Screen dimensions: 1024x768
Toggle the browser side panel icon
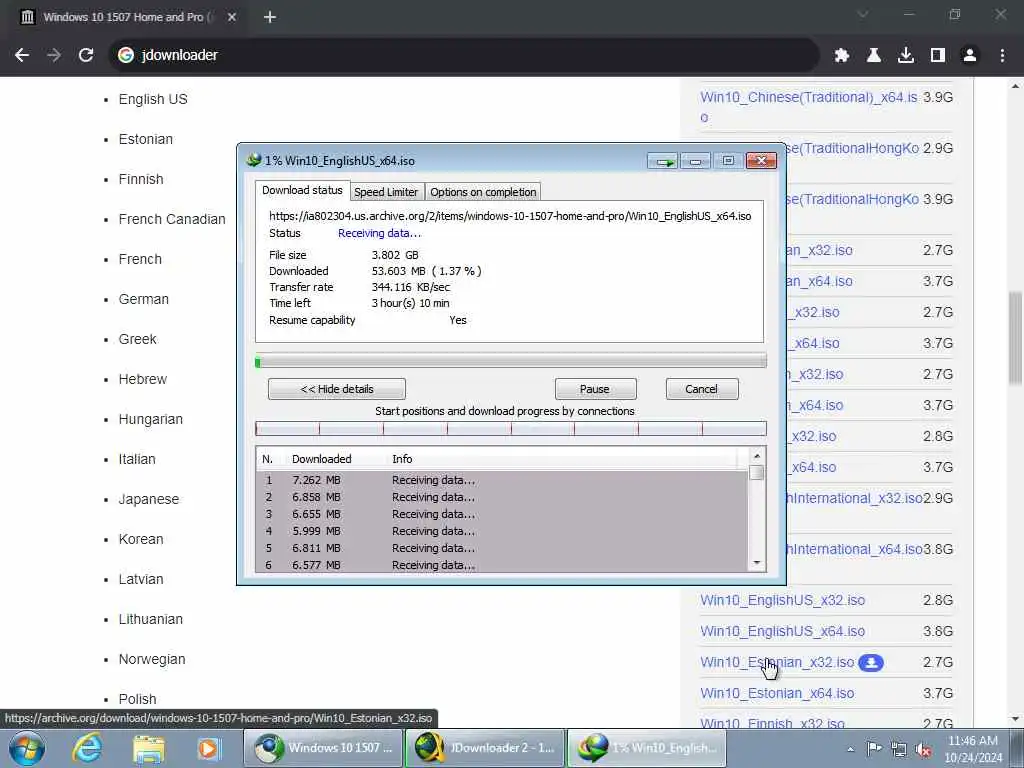point(938,56)
